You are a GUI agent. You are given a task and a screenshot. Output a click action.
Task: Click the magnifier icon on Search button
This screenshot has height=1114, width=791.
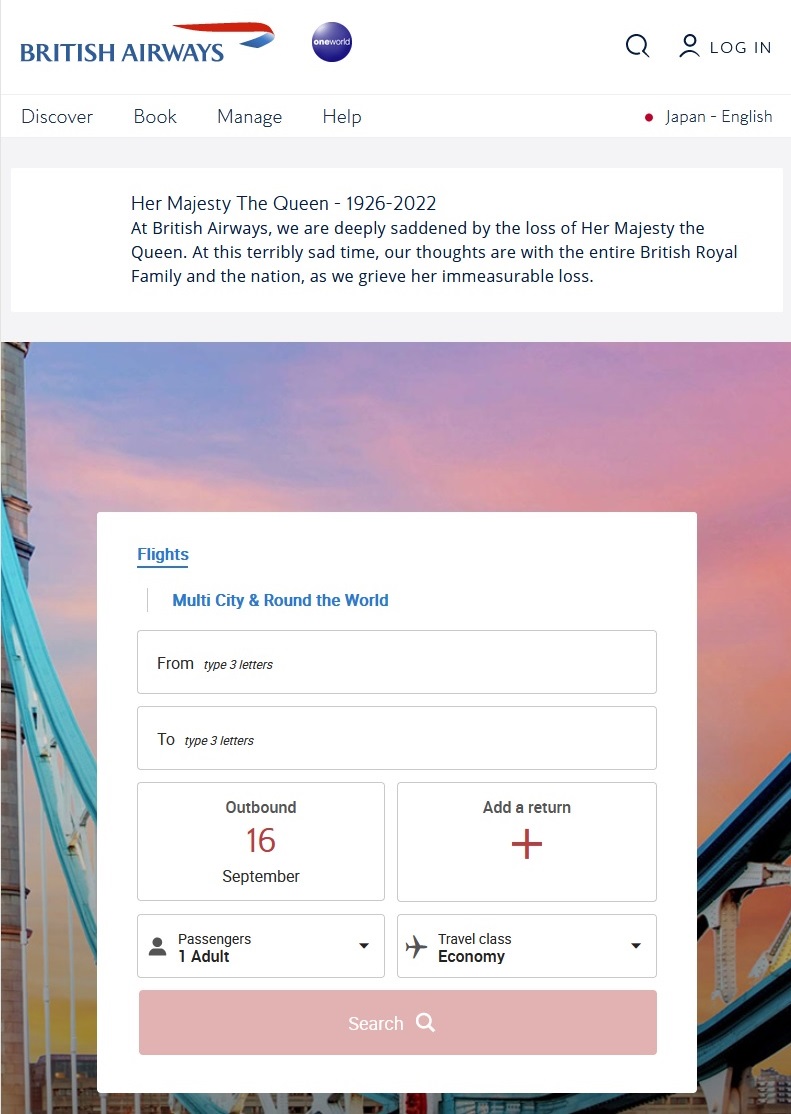(425, 1022)
